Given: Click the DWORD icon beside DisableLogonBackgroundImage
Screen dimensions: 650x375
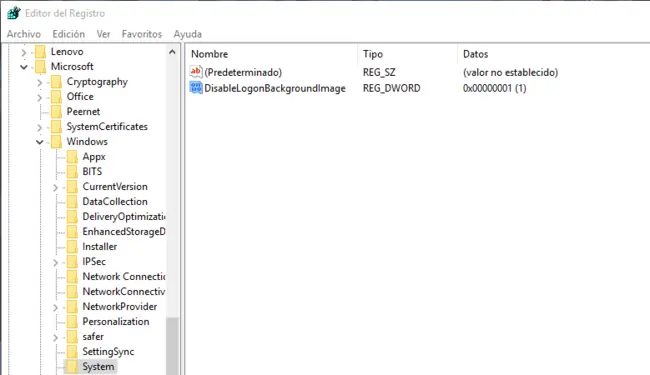Looking at the screenshot, I should coord(196,88).
